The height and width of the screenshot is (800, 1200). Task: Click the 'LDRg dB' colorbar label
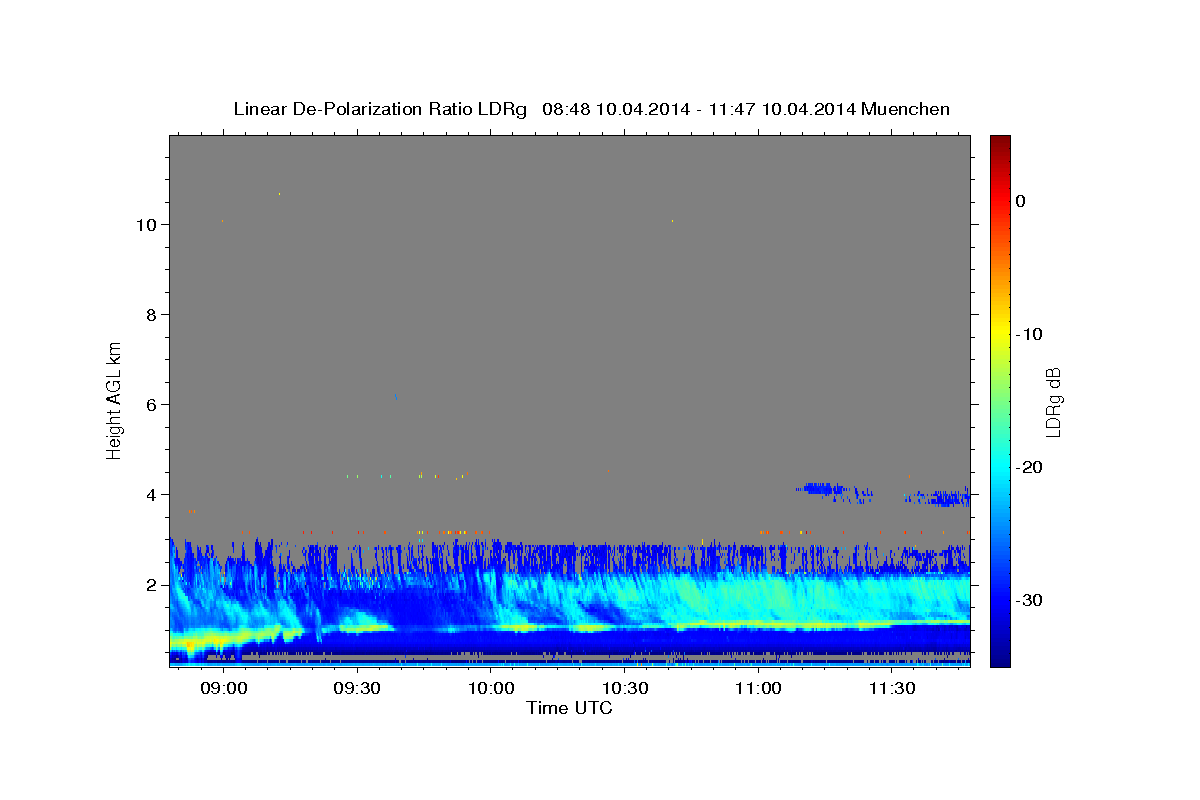1052,402
